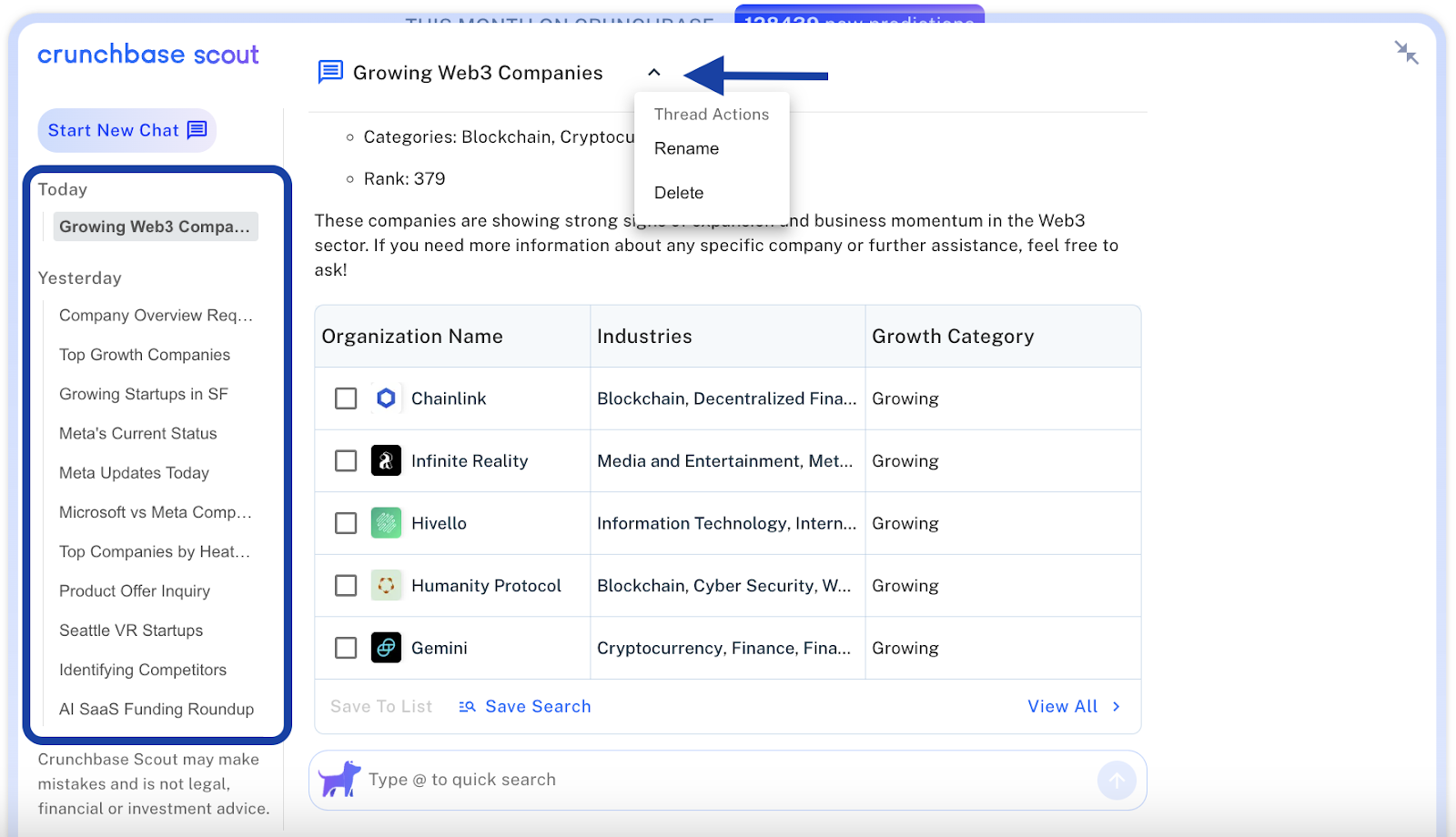This screenshot has width=1456, height=837.
Task: Click Information Technology industries cell
Action: [x=727, y=523]
